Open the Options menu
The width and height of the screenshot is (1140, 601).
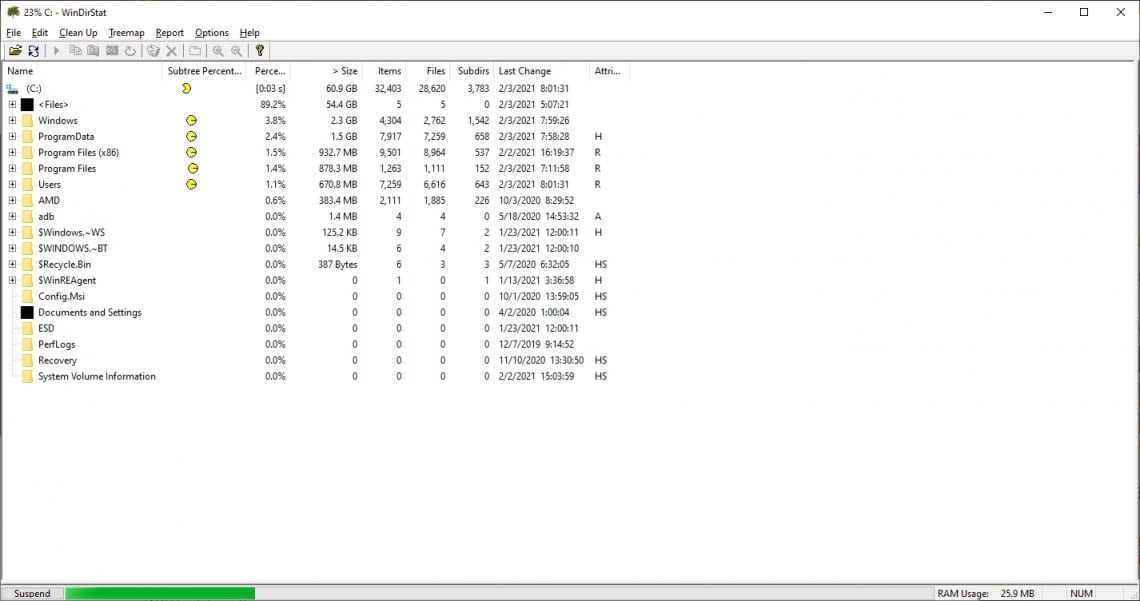coord(211,32)
